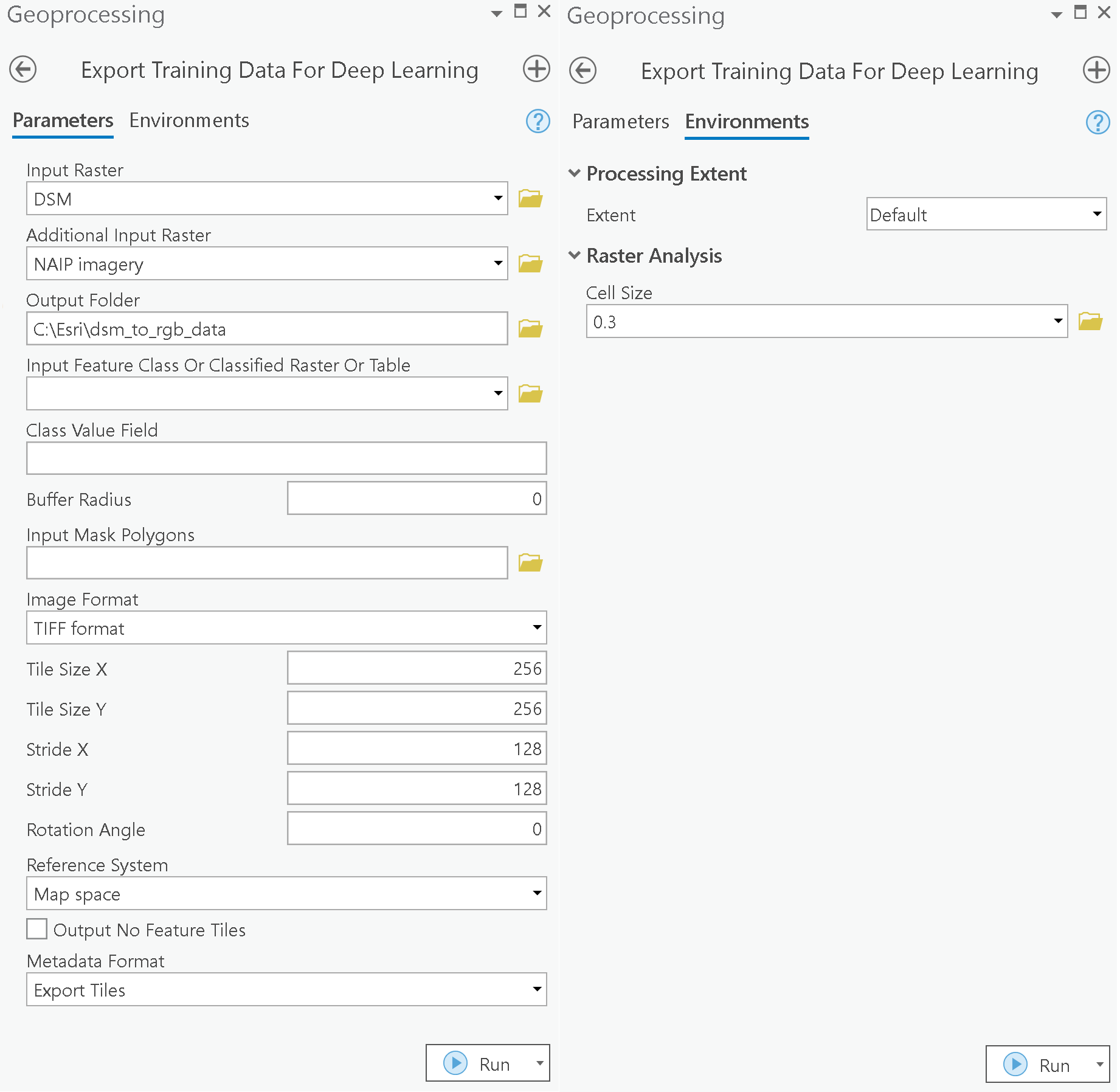Image resolution: width=1120 pixels, height=1092 pixels.
Task: Open help icon in left Parameters pane
Action: 538,121
